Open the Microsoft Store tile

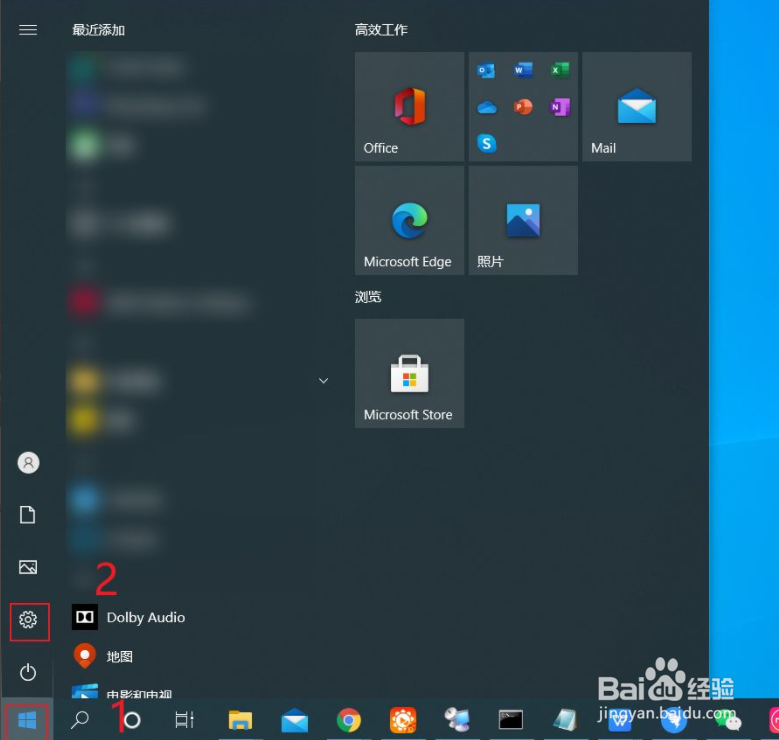point(409,373)
